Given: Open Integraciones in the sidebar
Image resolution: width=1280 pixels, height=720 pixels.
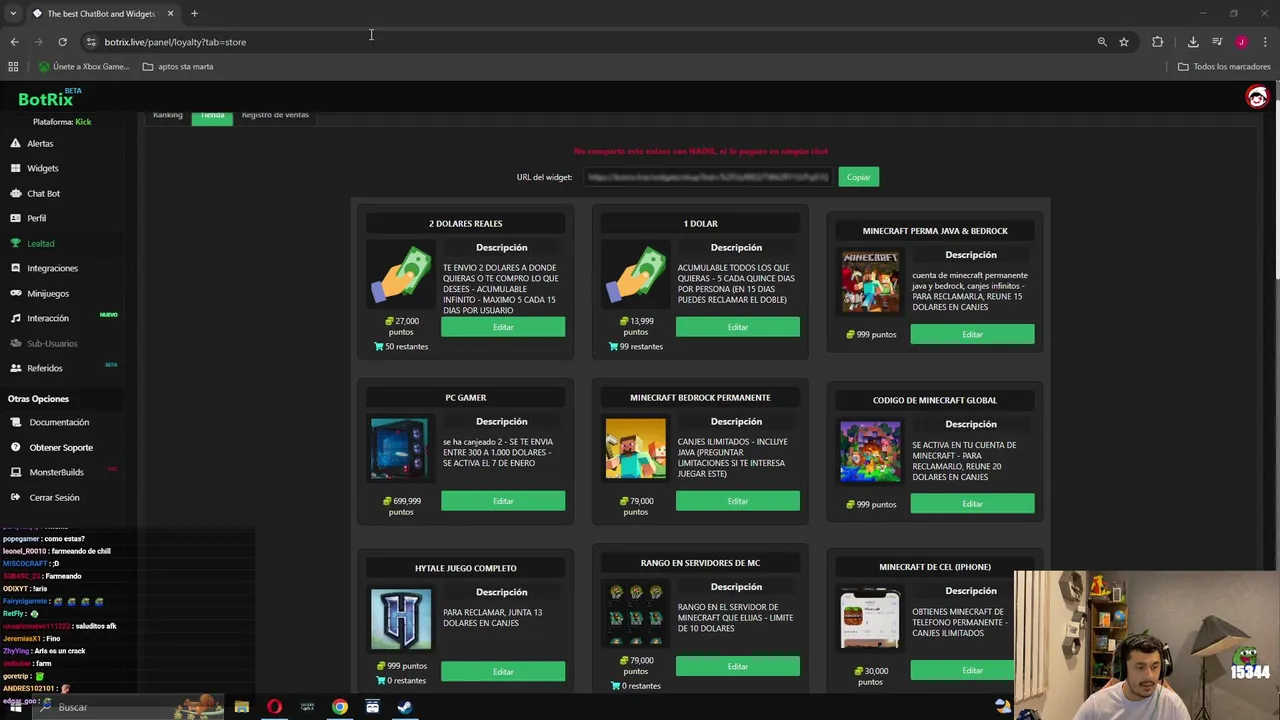Looking at the screenshot, I should 52,268.
